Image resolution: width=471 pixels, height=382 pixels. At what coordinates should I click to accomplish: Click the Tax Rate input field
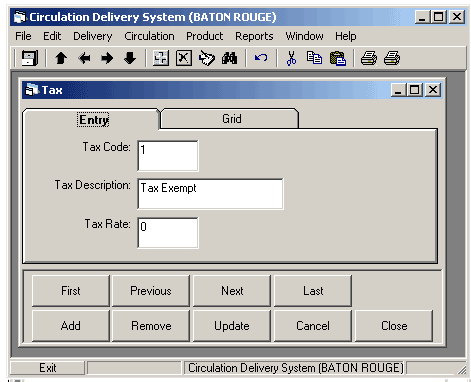click(x=168, y=233)
